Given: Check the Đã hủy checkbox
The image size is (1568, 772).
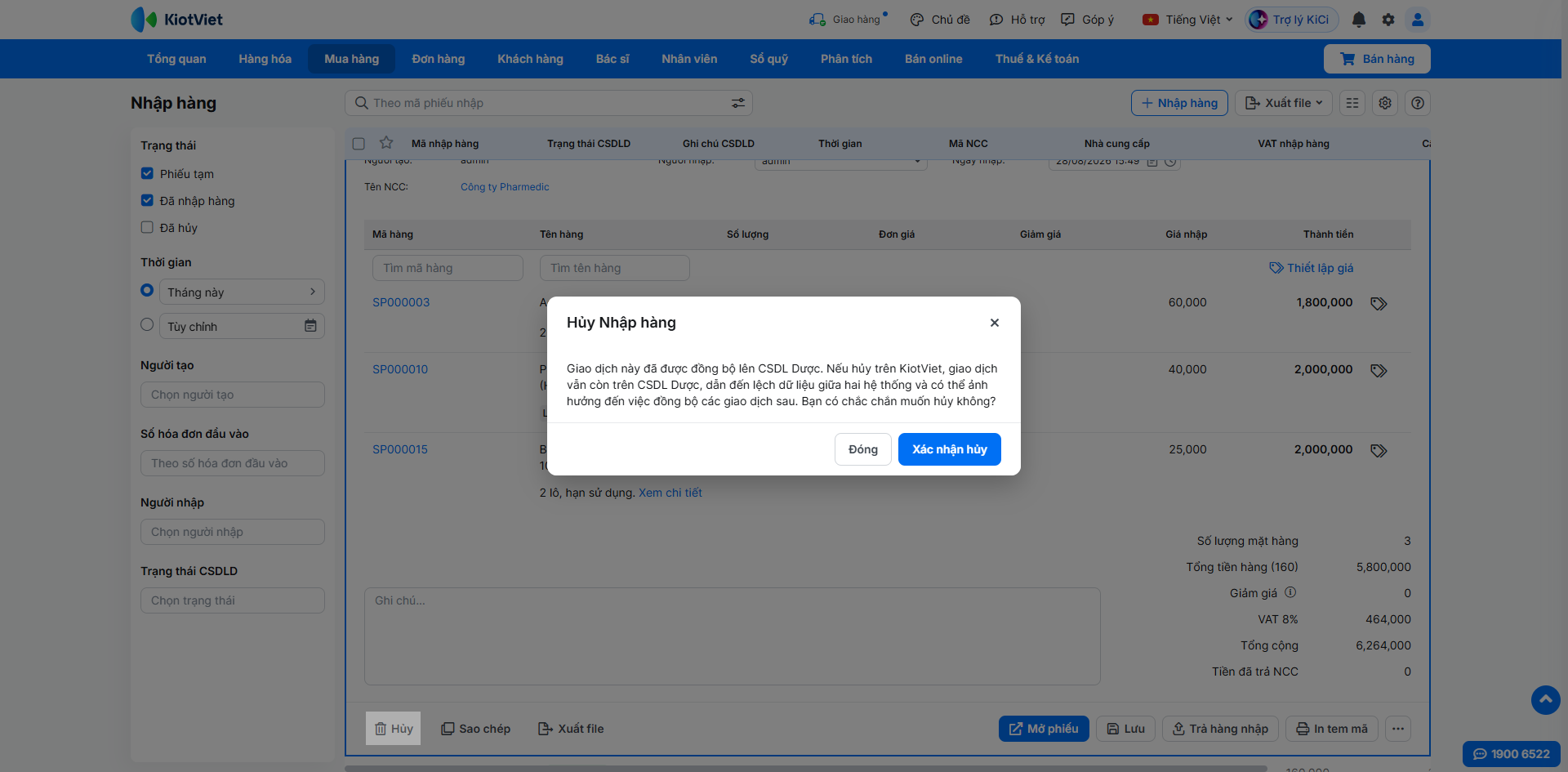Looking at the screenshot, I should click(147, 227).
